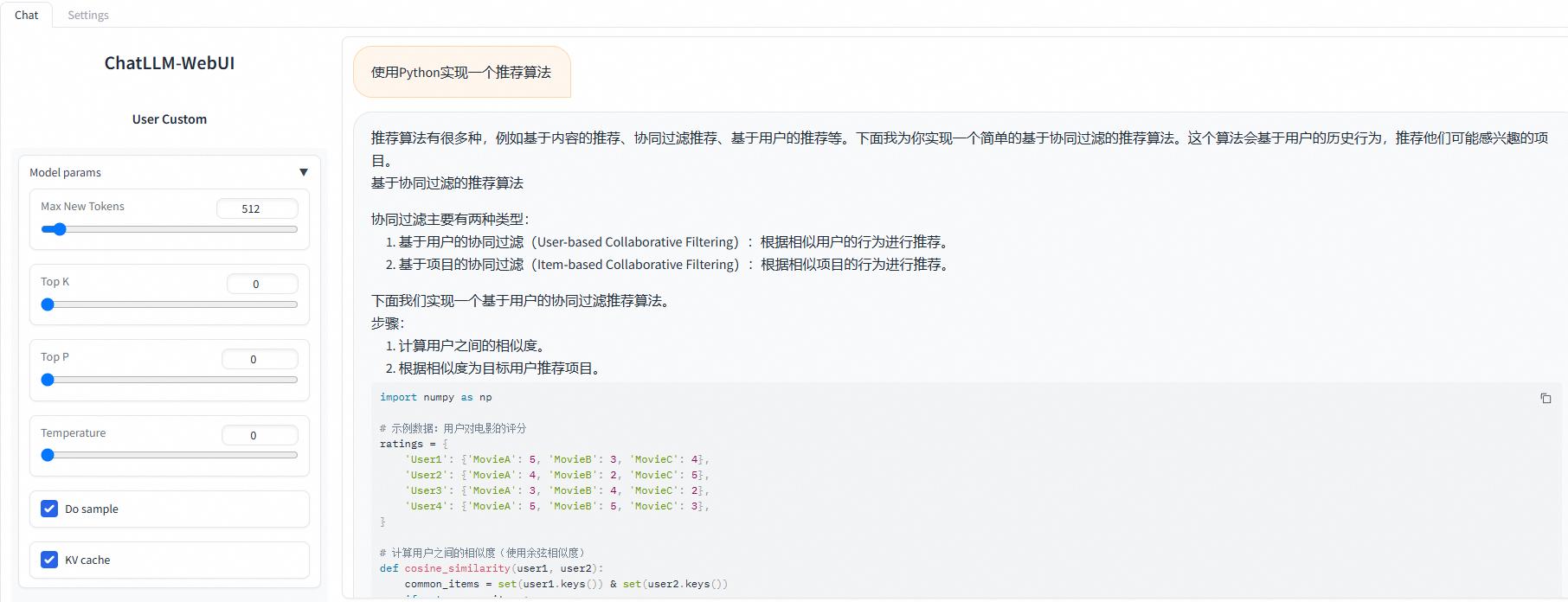Click the Top K slider handle
This screenshot has width=1568, height=602.
coord(48,304)
